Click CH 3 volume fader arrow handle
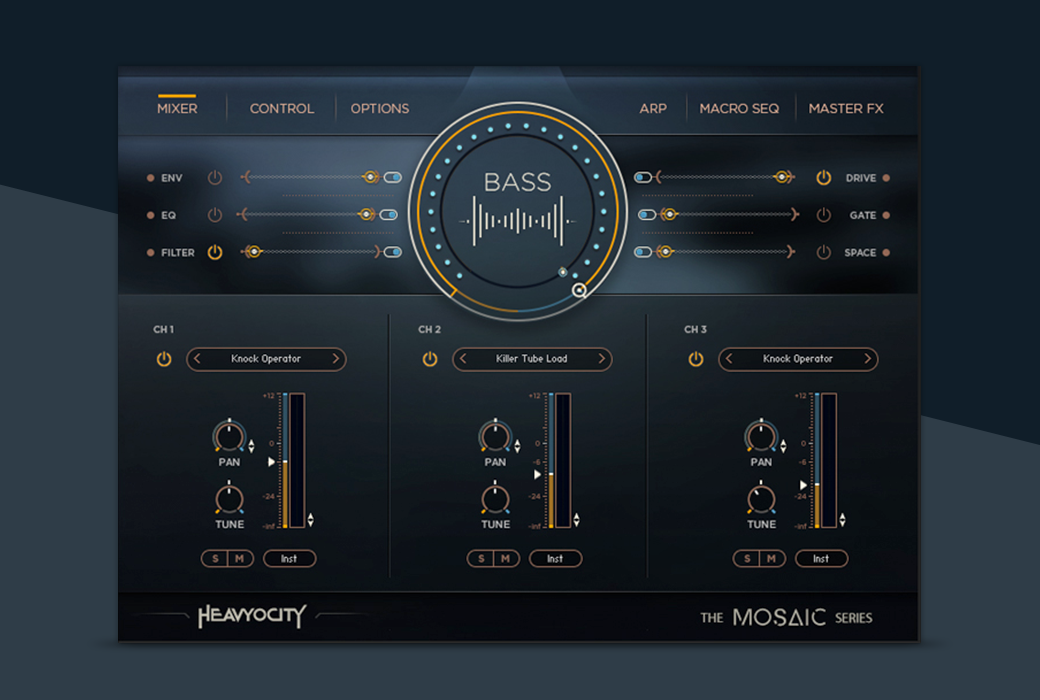Viewport: 1040px width, 700px height. [803, 485]
